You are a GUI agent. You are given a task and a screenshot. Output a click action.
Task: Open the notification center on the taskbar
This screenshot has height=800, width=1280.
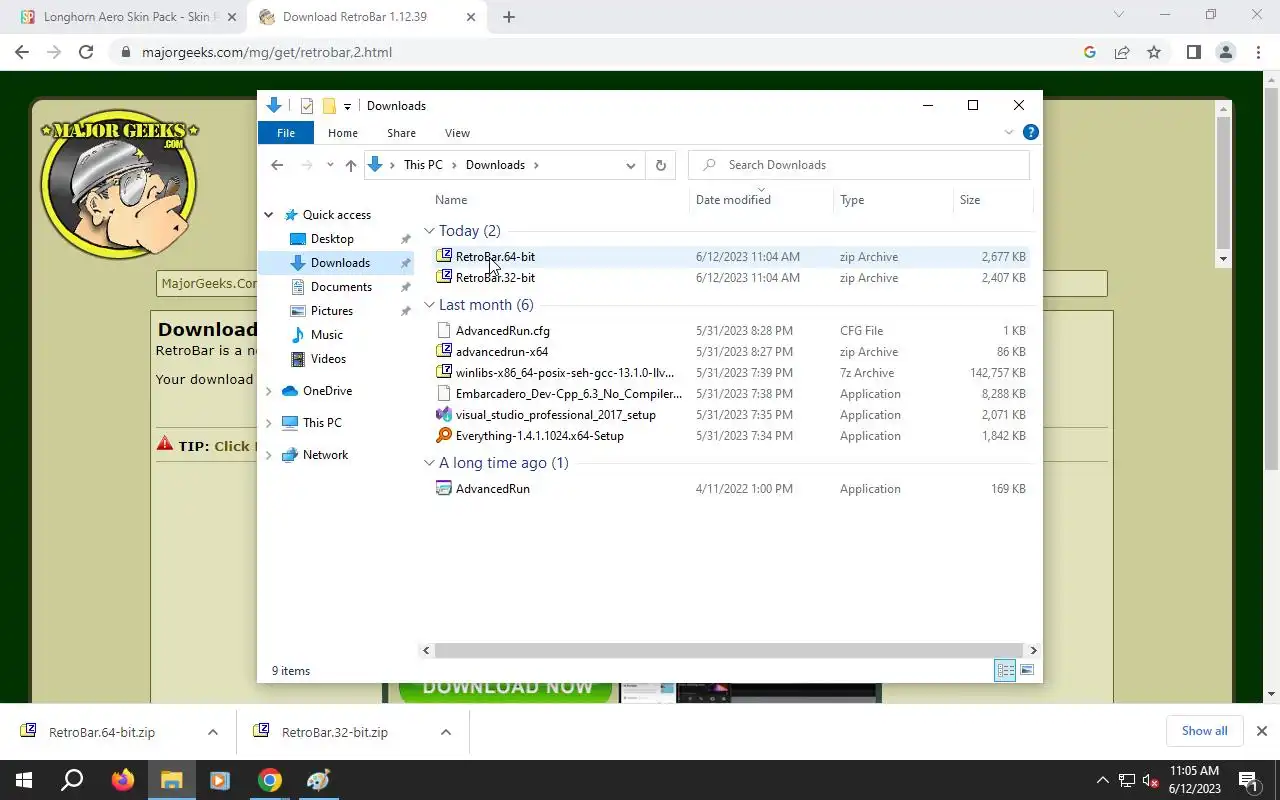point(1248,780)
